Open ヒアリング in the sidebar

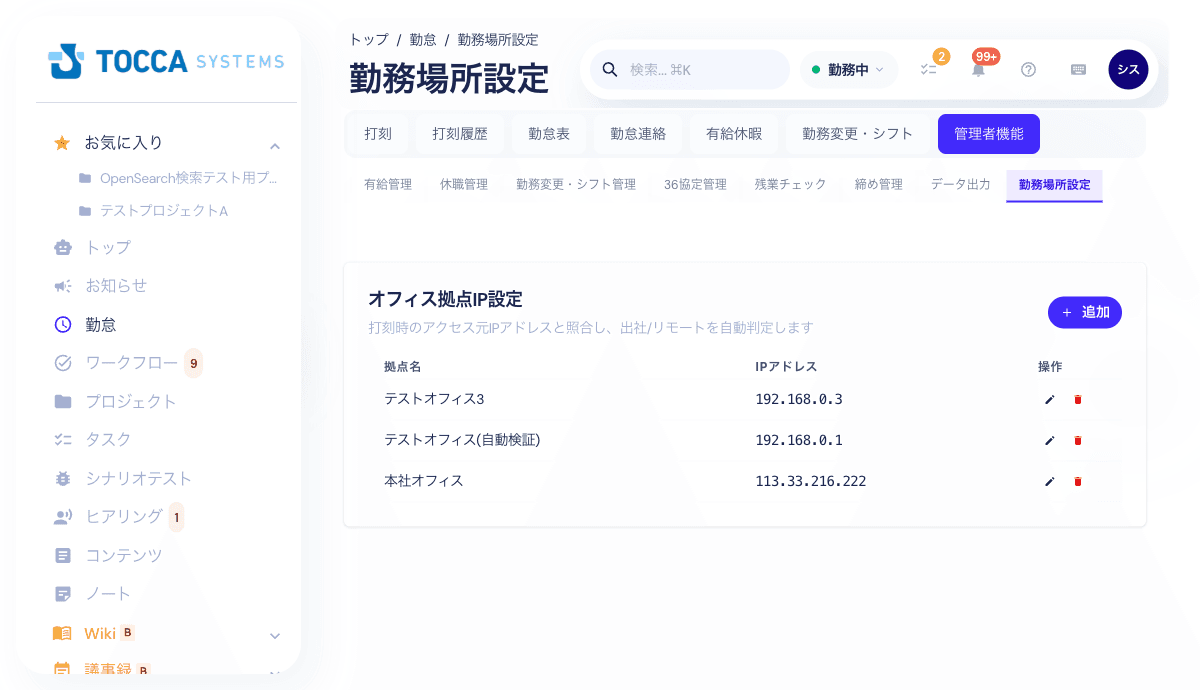click(x=109, y=516)
